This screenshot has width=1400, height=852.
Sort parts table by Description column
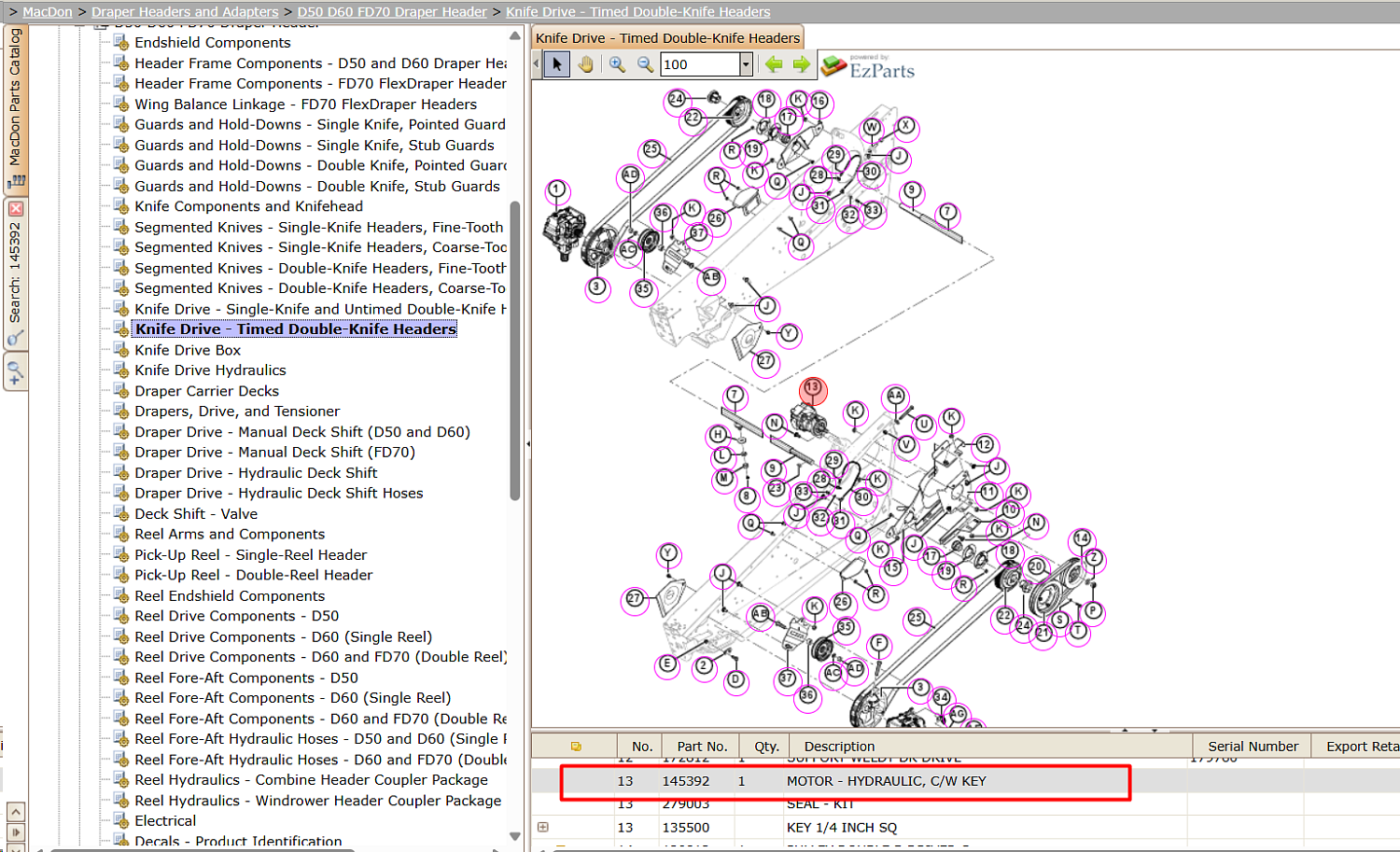[991, 747]
